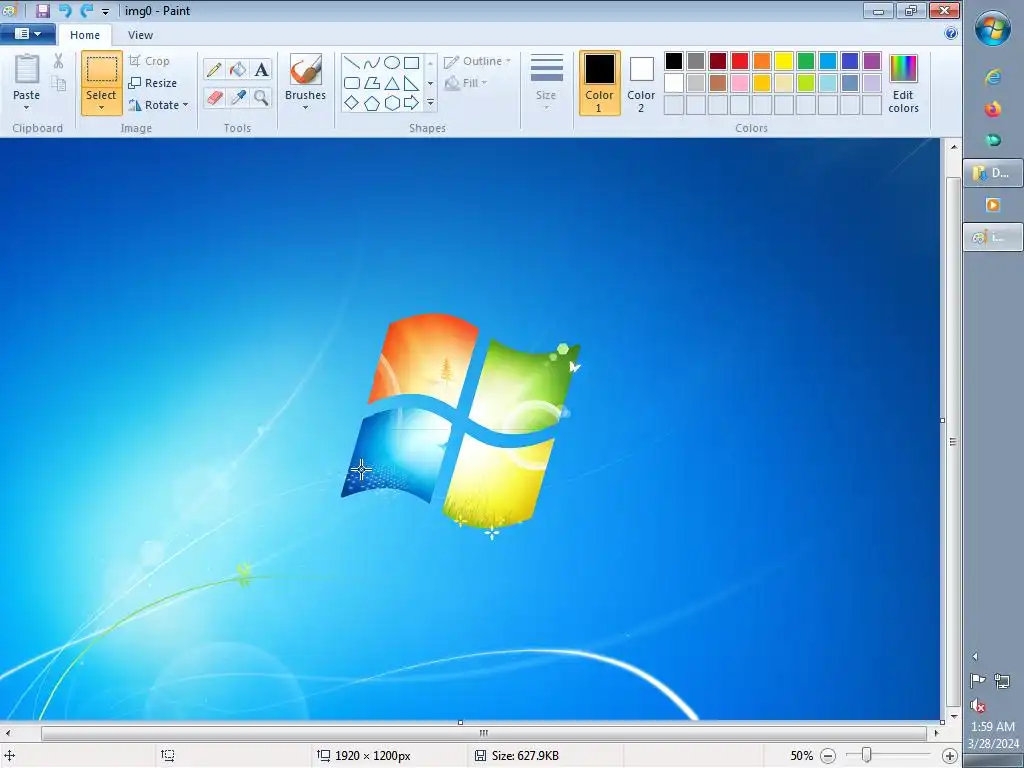Pick the purple color swatch
The height and width of the screenshot is (768, 1024).
872,61
